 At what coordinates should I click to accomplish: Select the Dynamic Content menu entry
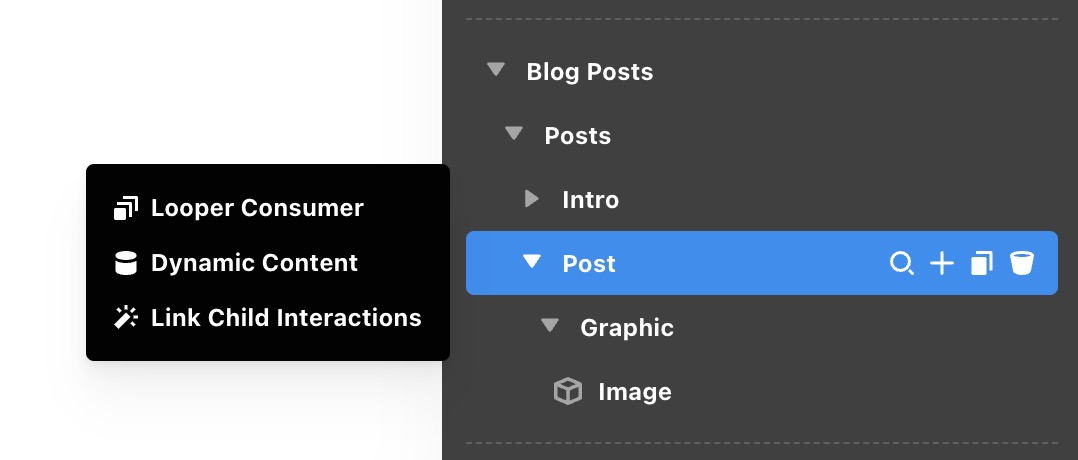(254, 264)
